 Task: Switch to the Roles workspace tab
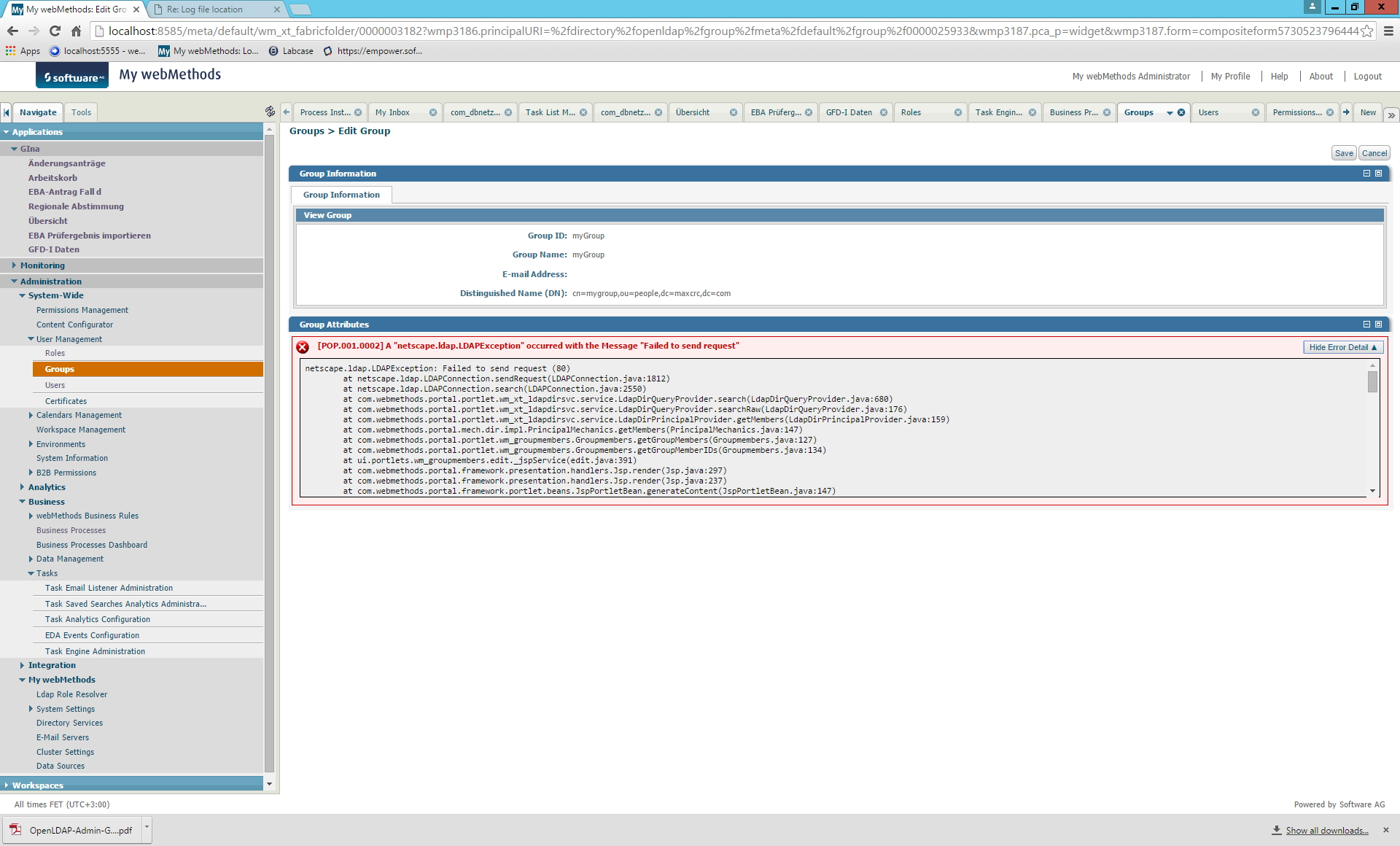point(911,112)
